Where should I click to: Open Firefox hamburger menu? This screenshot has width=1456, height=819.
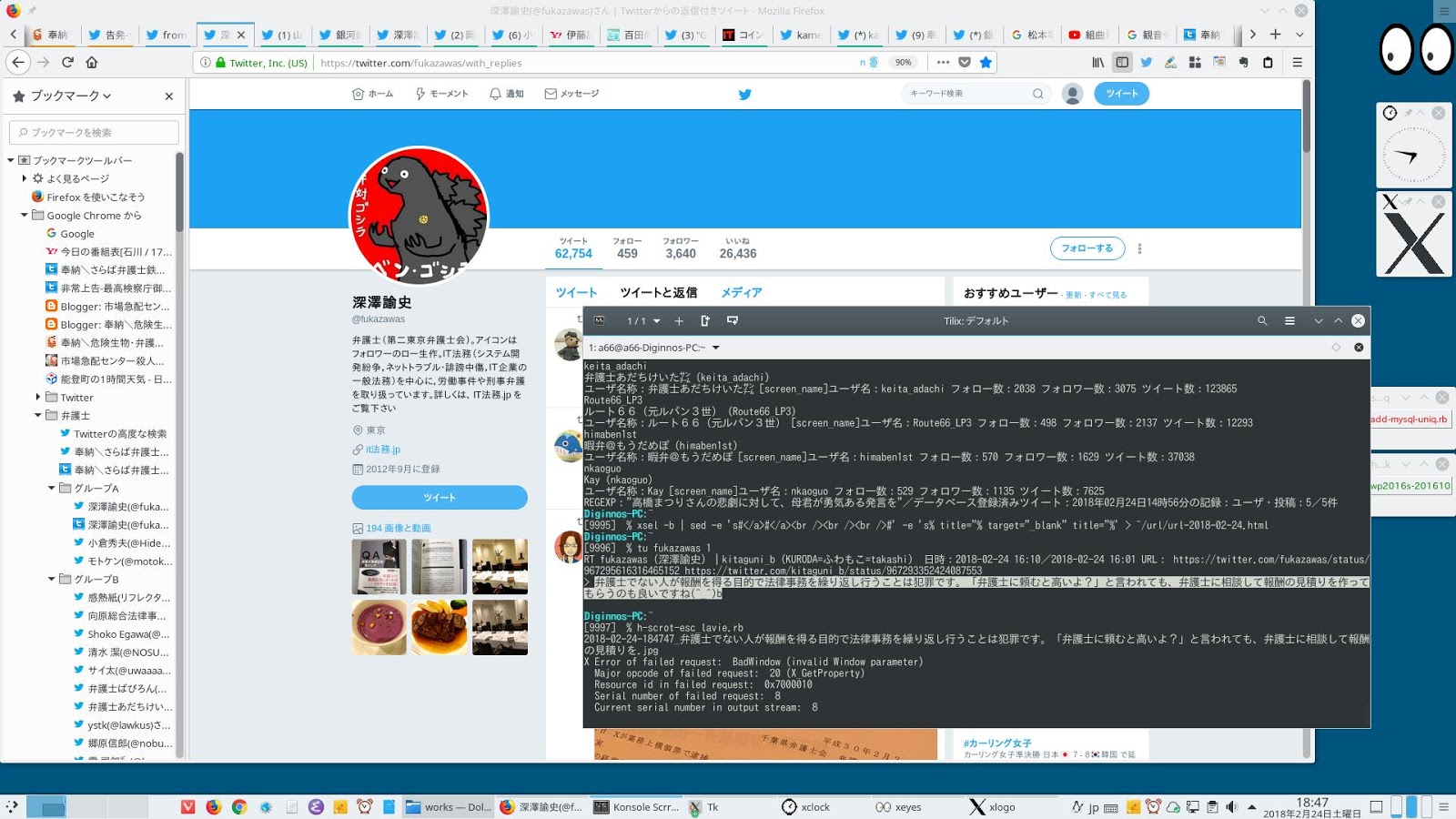point(1298,62)
